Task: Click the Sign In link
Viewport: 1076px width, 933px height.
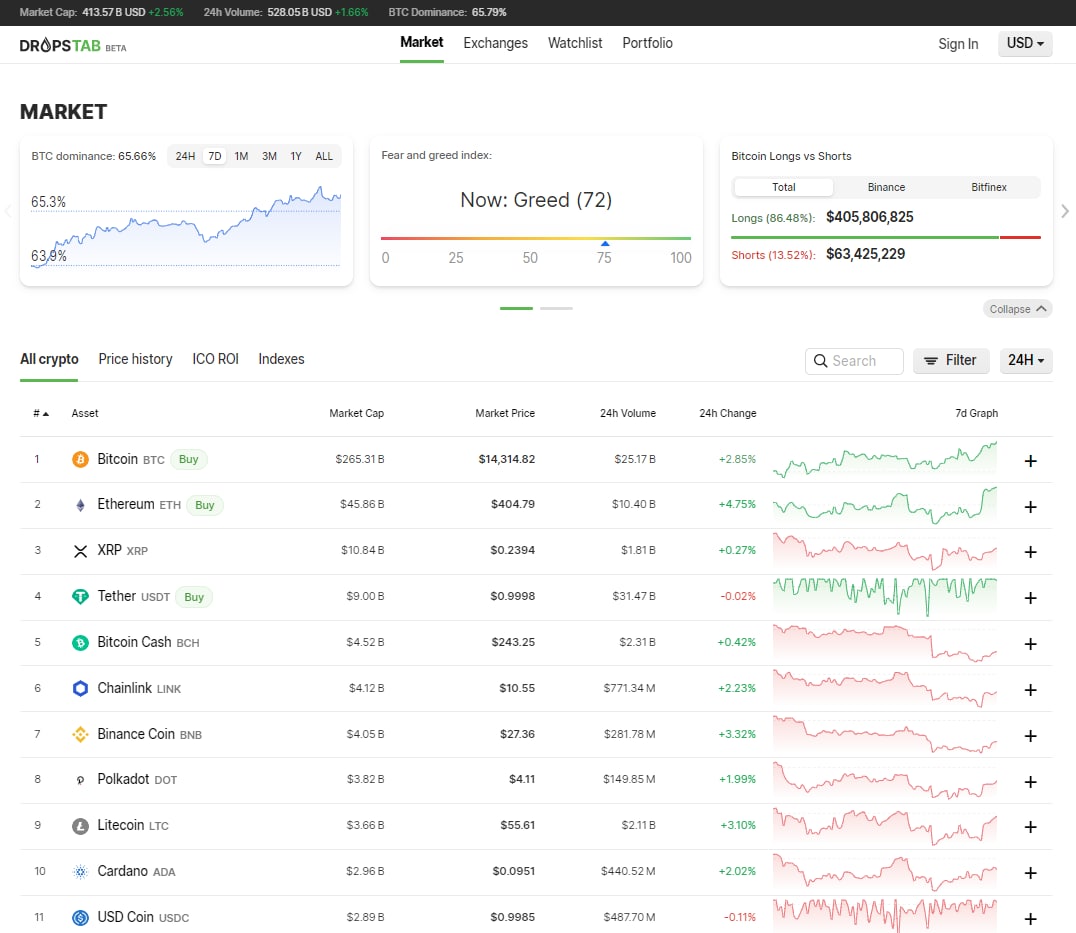Action: click(x=958, y=44)
